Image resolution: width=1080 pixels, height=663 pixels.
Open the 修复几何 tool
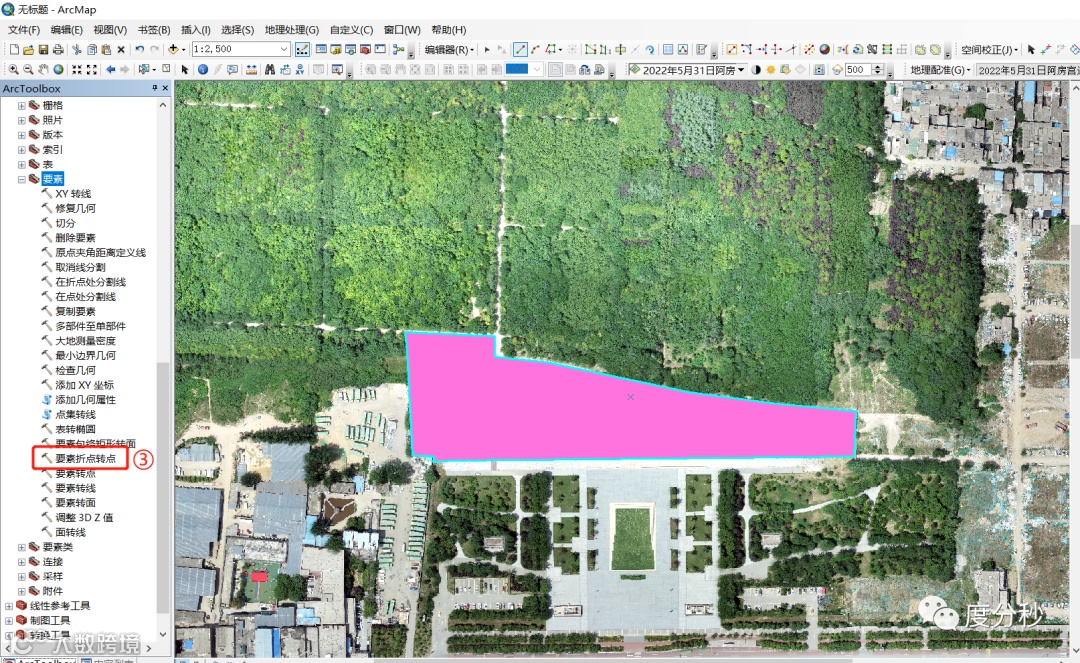click(75, 208)
